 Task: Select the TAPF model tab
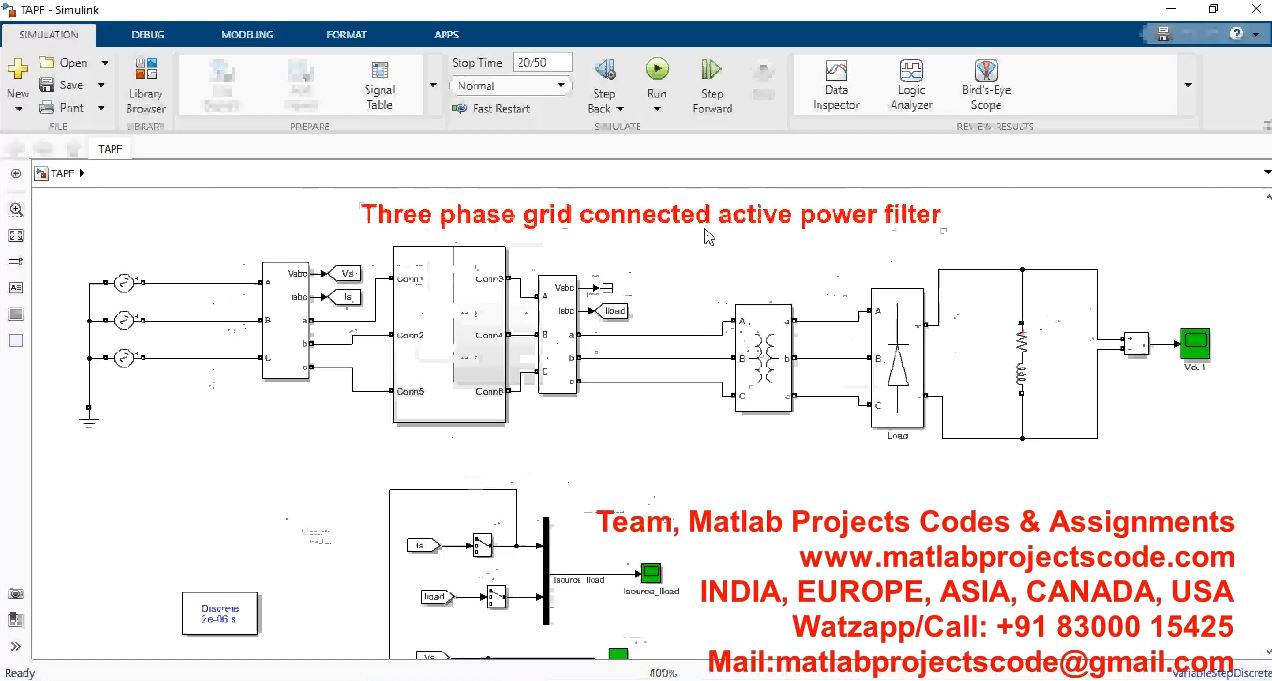point(110,149)
